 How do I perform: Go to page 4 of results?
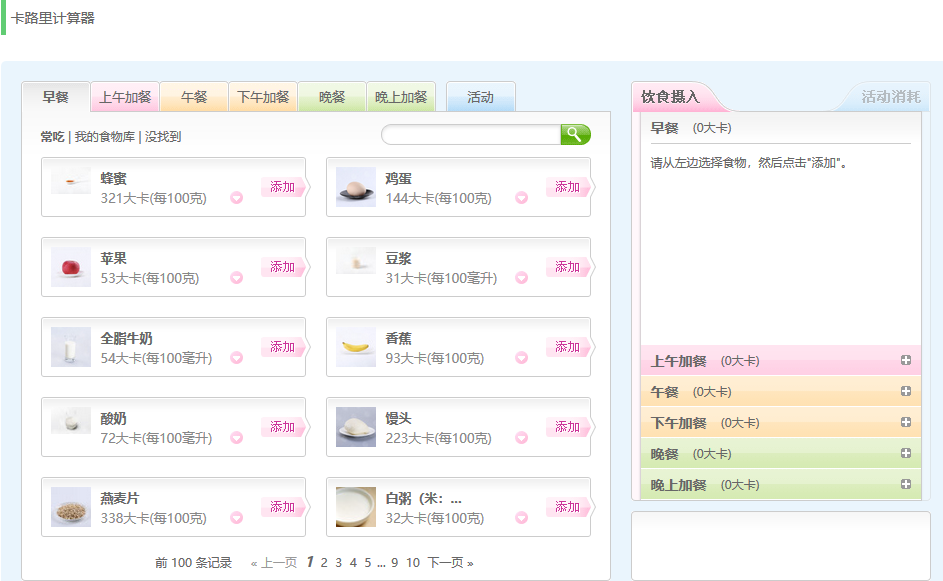[x=353, y=563]
